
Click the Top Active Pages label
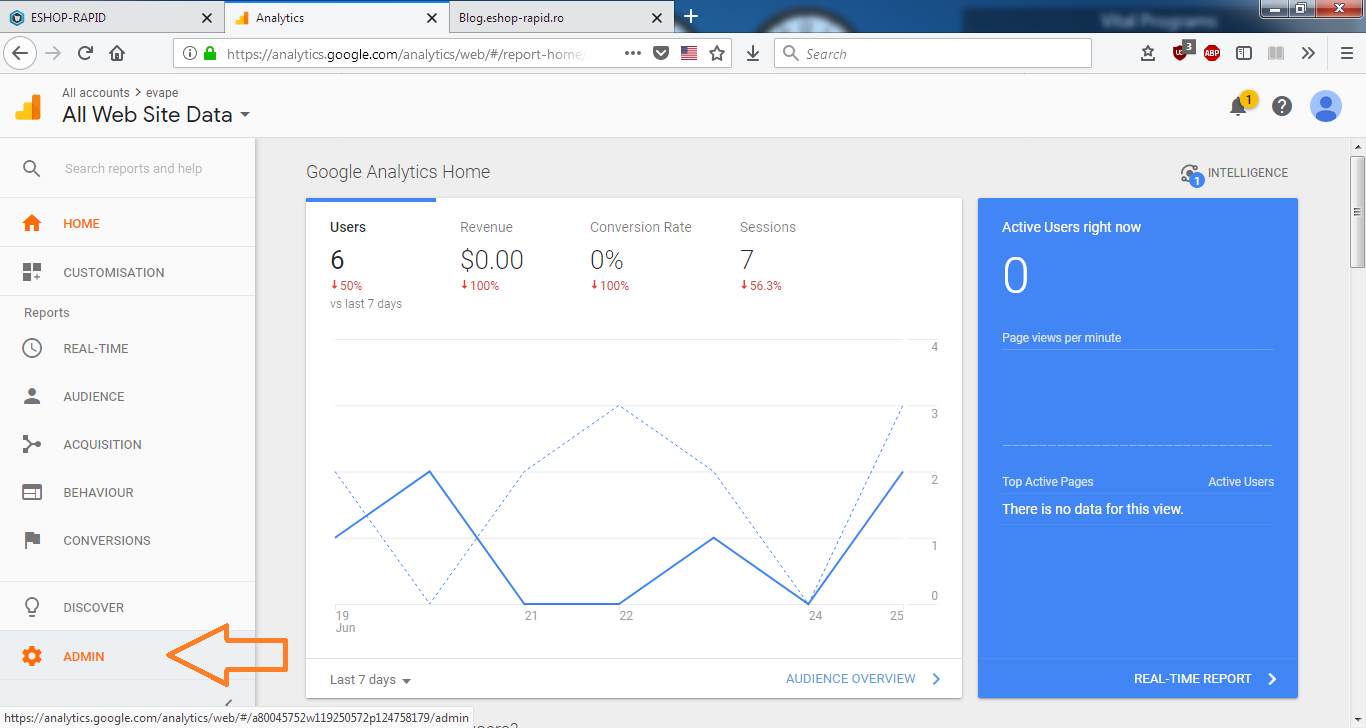coord(1048,482)
